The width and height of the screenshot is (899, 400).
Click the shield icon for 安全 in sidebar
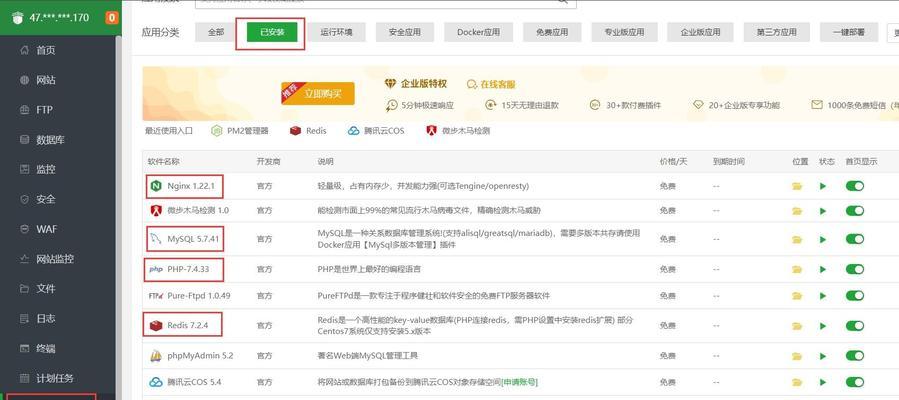coord(24,199)
